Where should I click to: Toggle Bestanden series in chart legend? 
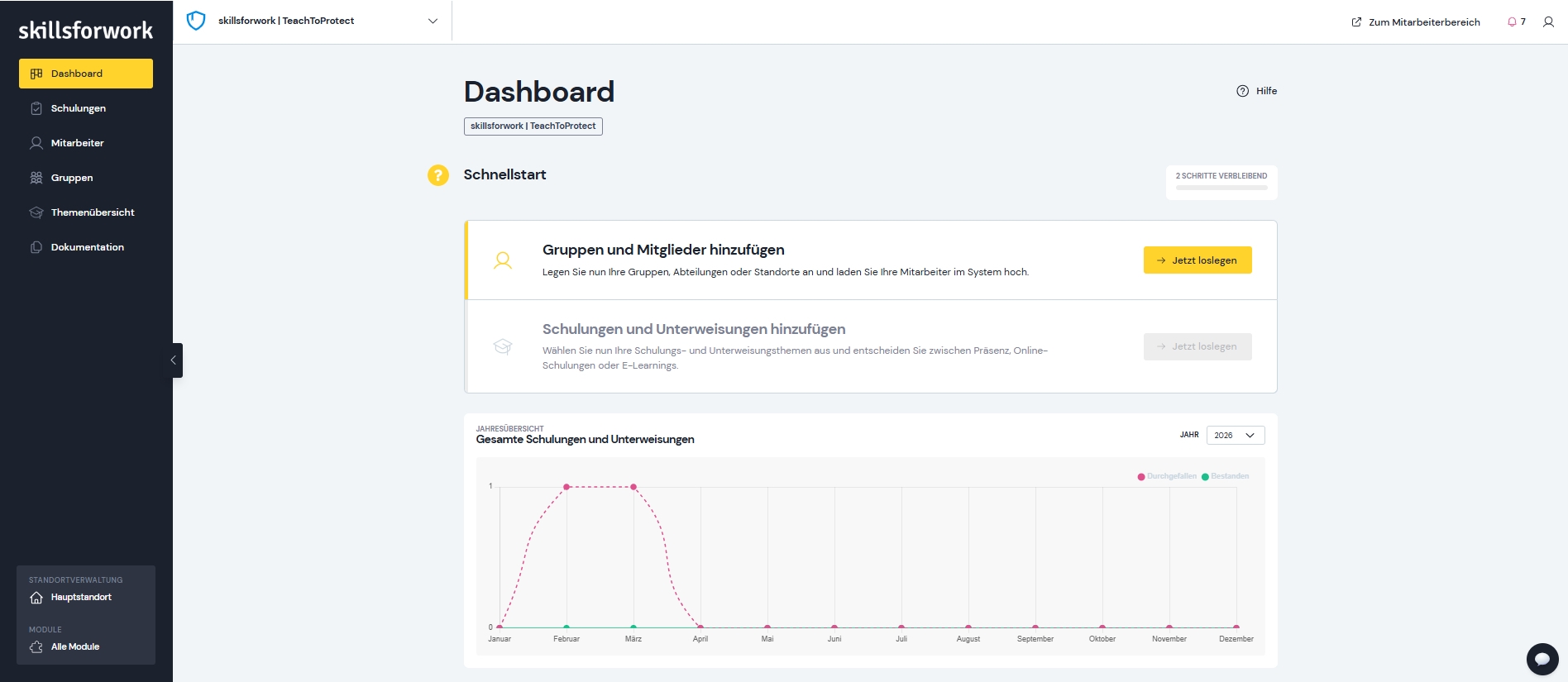1225,477
